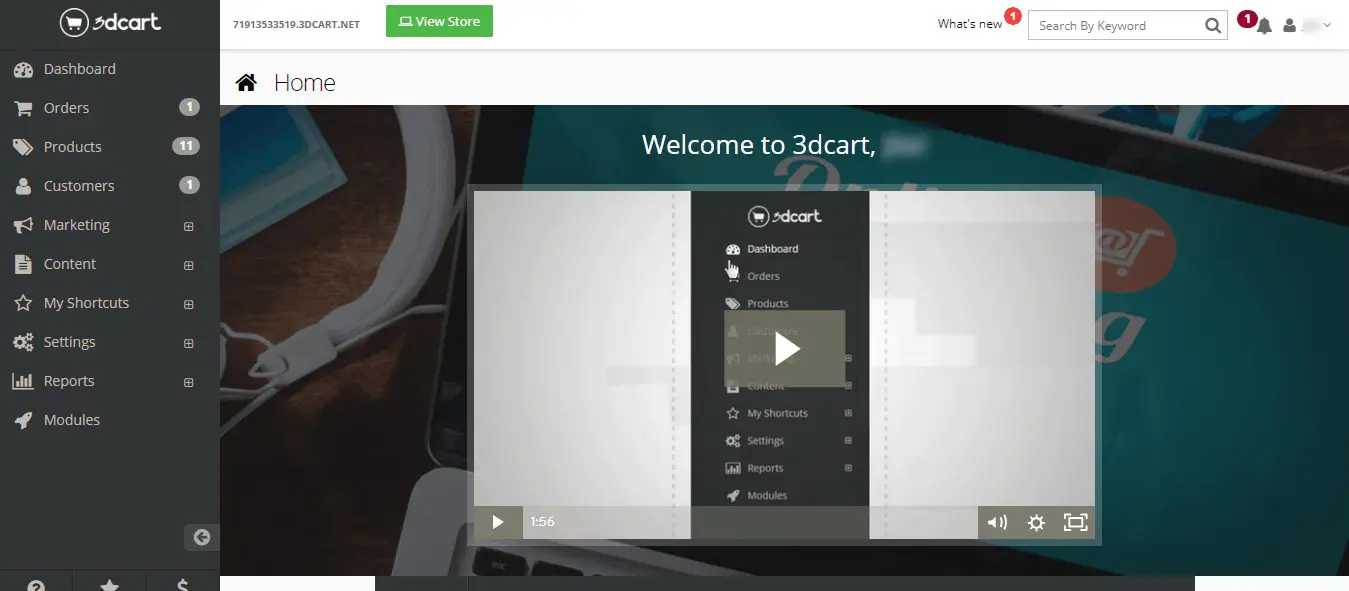
Task: Open video settings gear icon
Action: click(1036, 522)
